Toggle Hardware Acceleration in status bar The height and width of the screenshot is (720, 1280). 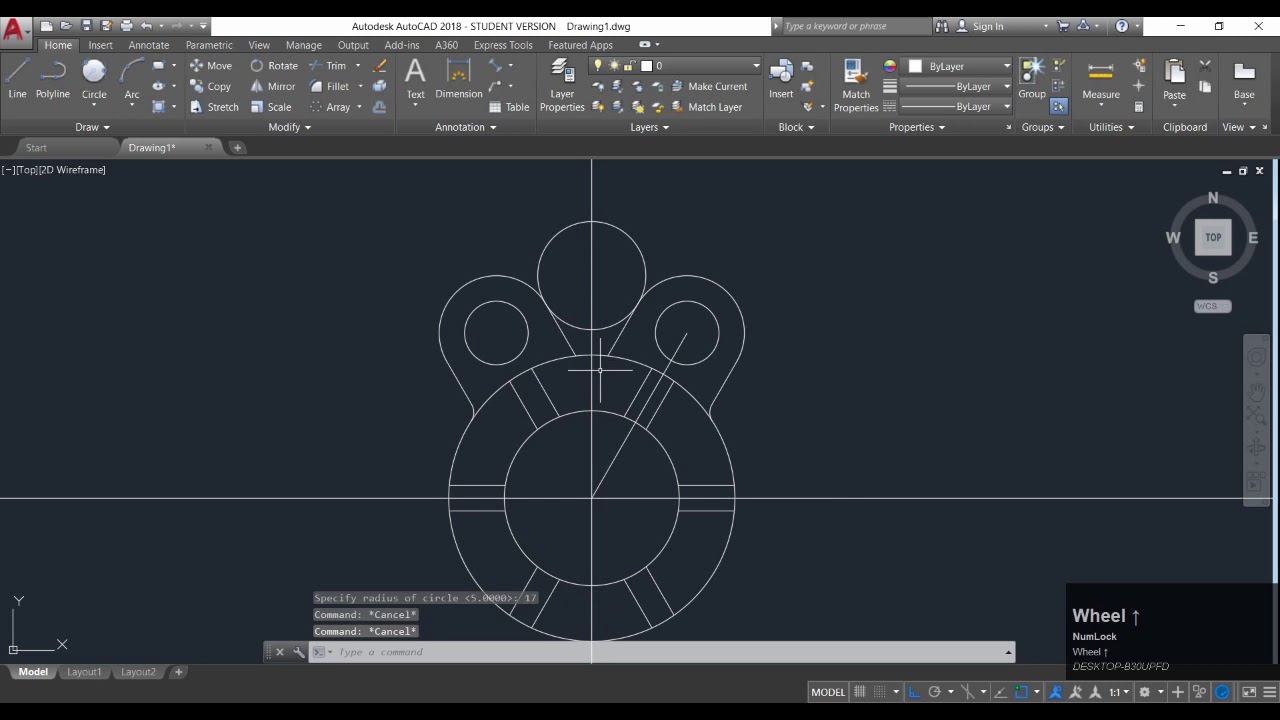click(x=1222, y=692)
